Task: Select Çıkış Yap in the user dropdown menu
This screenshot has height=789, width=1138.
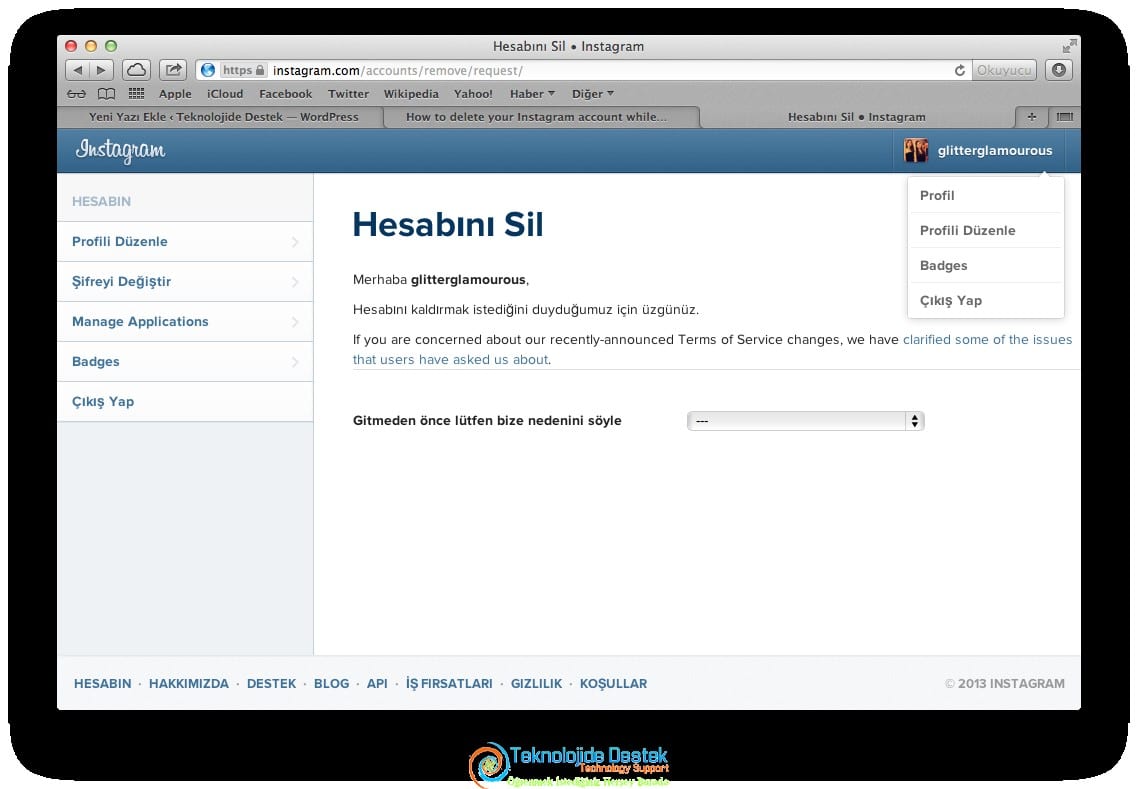Action: [x=951, y=301]
